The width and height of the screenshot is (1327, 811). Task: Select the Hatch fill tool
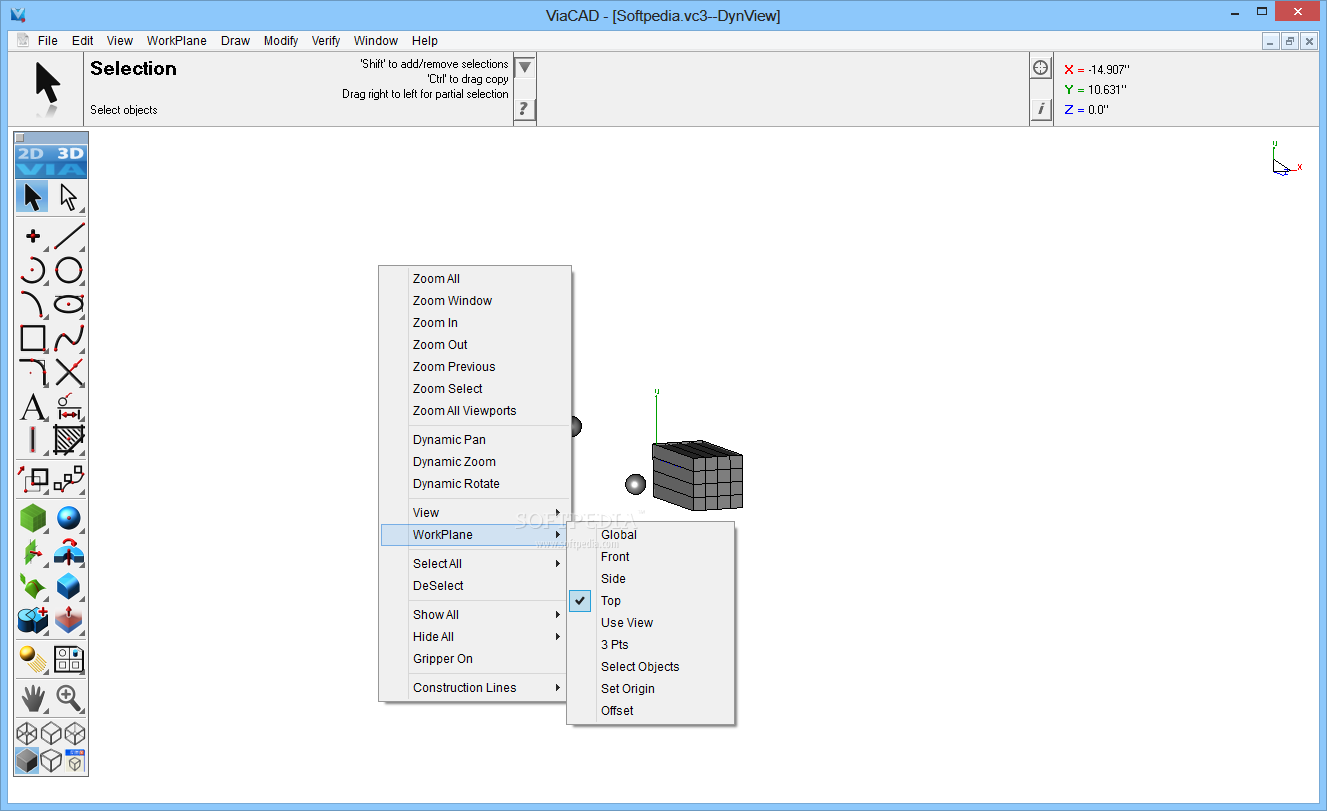pyautogui.click(x=68, y=440)
